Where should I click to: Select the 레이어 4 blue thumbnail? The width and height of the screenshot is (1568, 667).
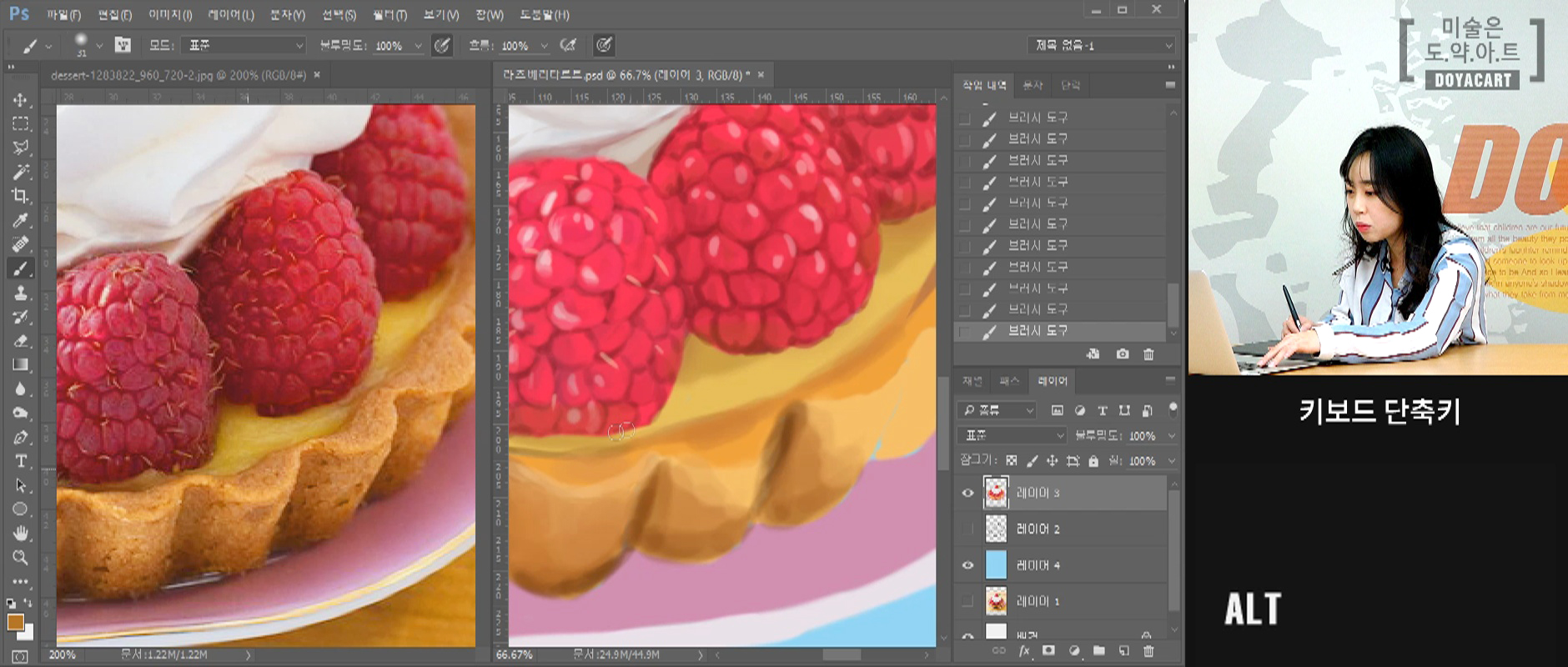pyautogui.click(x=996, y=565)
